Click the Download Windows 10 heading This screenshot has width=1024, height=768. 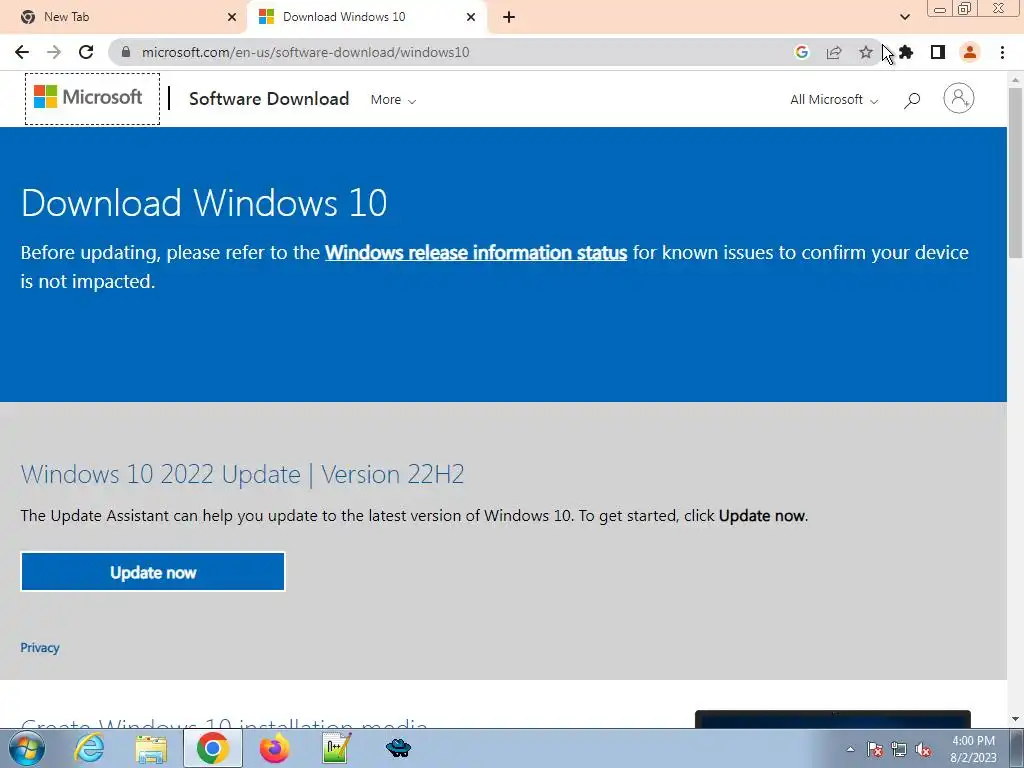pyautogui.click(x=204, y=202)
